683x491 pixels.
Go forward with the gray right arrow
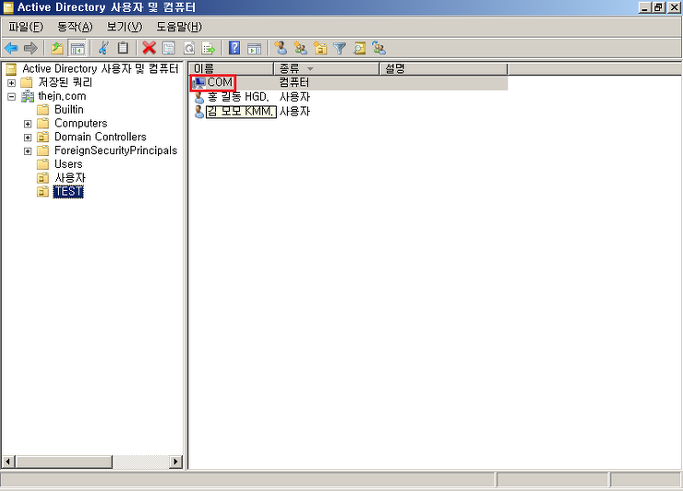pos(30,48)
